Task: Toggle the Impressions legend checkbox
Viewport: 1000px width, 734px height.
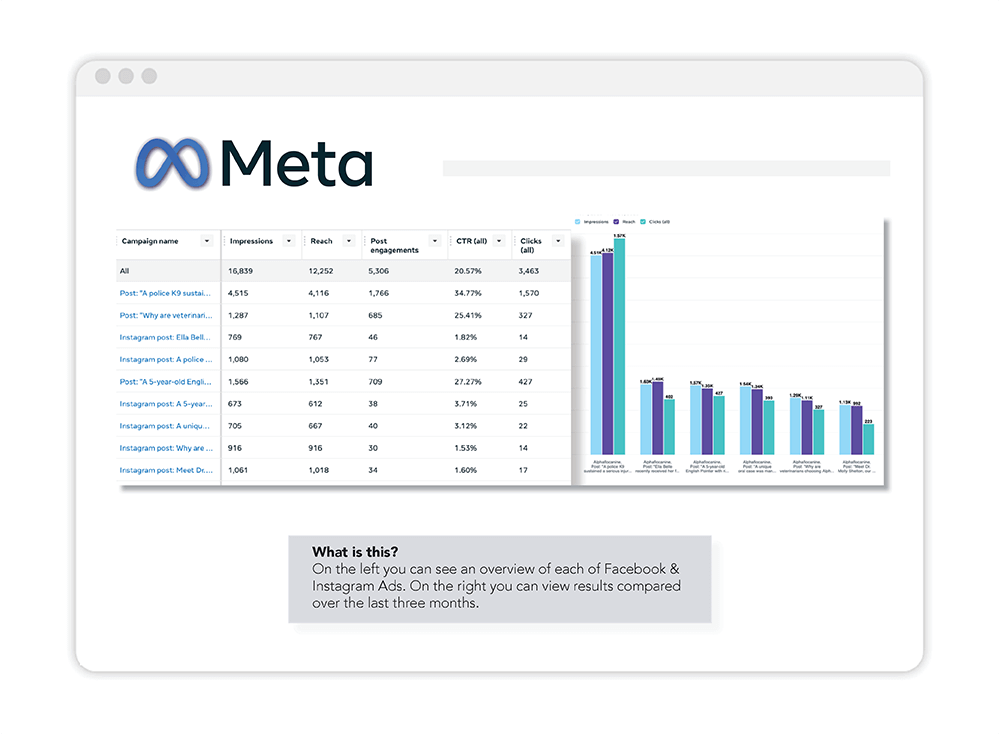Action: tap(577, 221)
